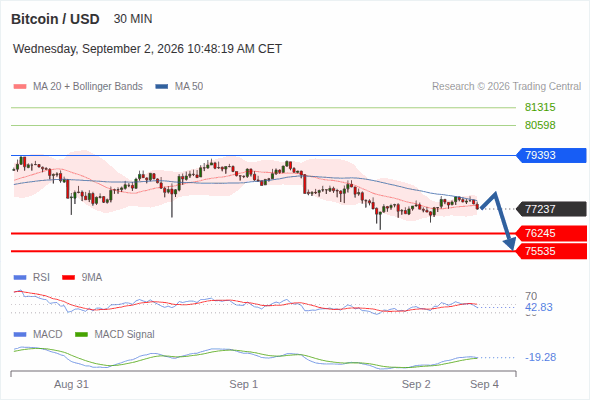Click the Sep 2 date axis label
The height and width of the screenshot is (400, 590).
pyautogui.click(x=416, y=384)
